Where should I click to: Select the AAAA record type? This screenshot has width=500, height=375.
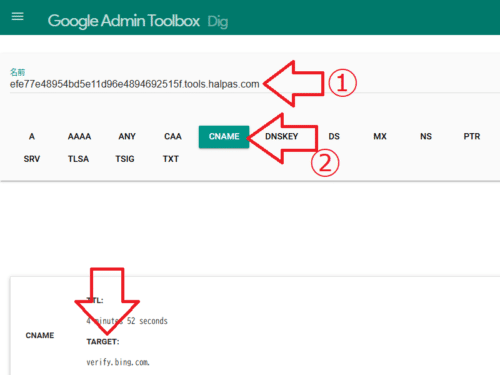(x=79, y=136)
